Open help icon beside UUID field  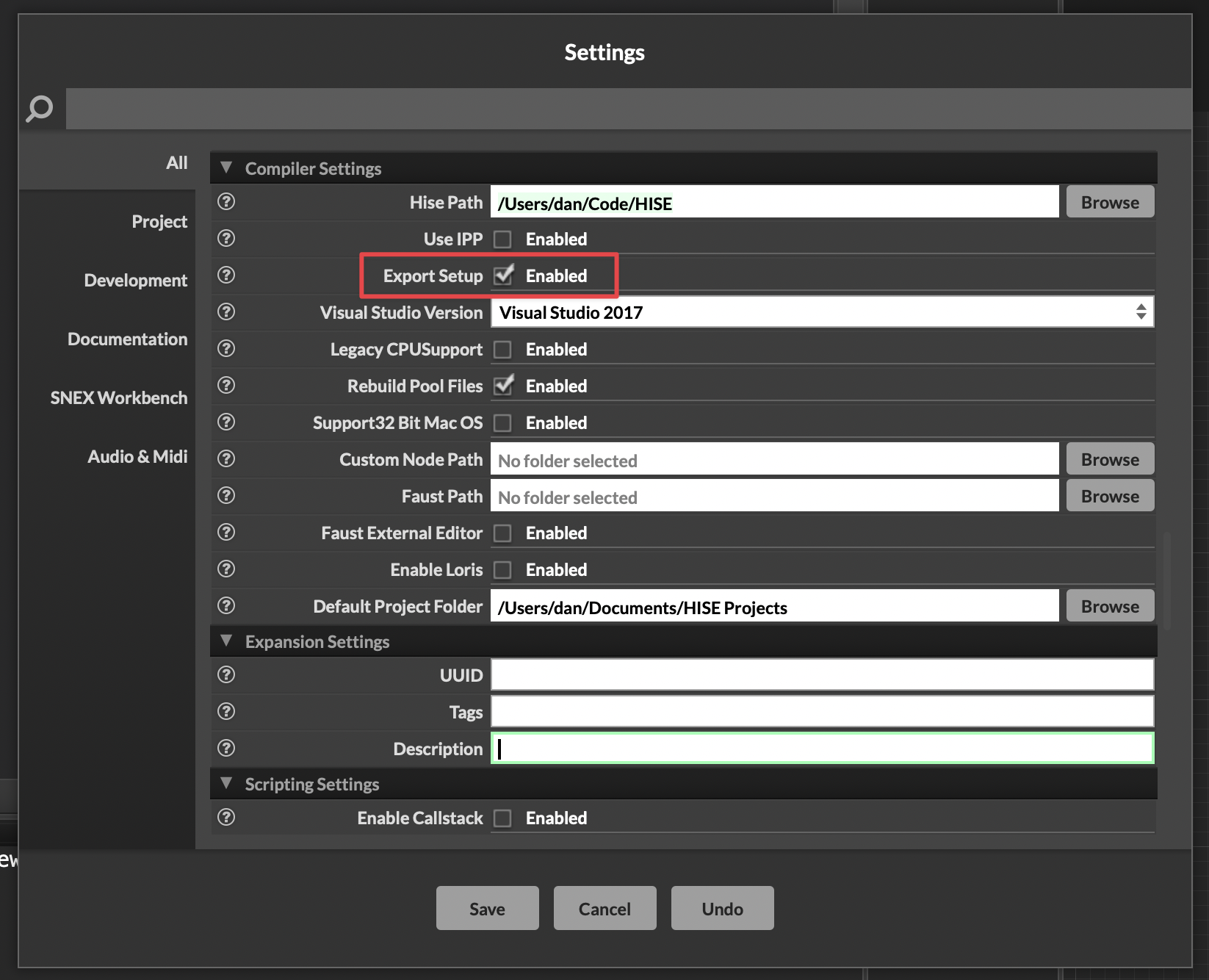[226, 674]
